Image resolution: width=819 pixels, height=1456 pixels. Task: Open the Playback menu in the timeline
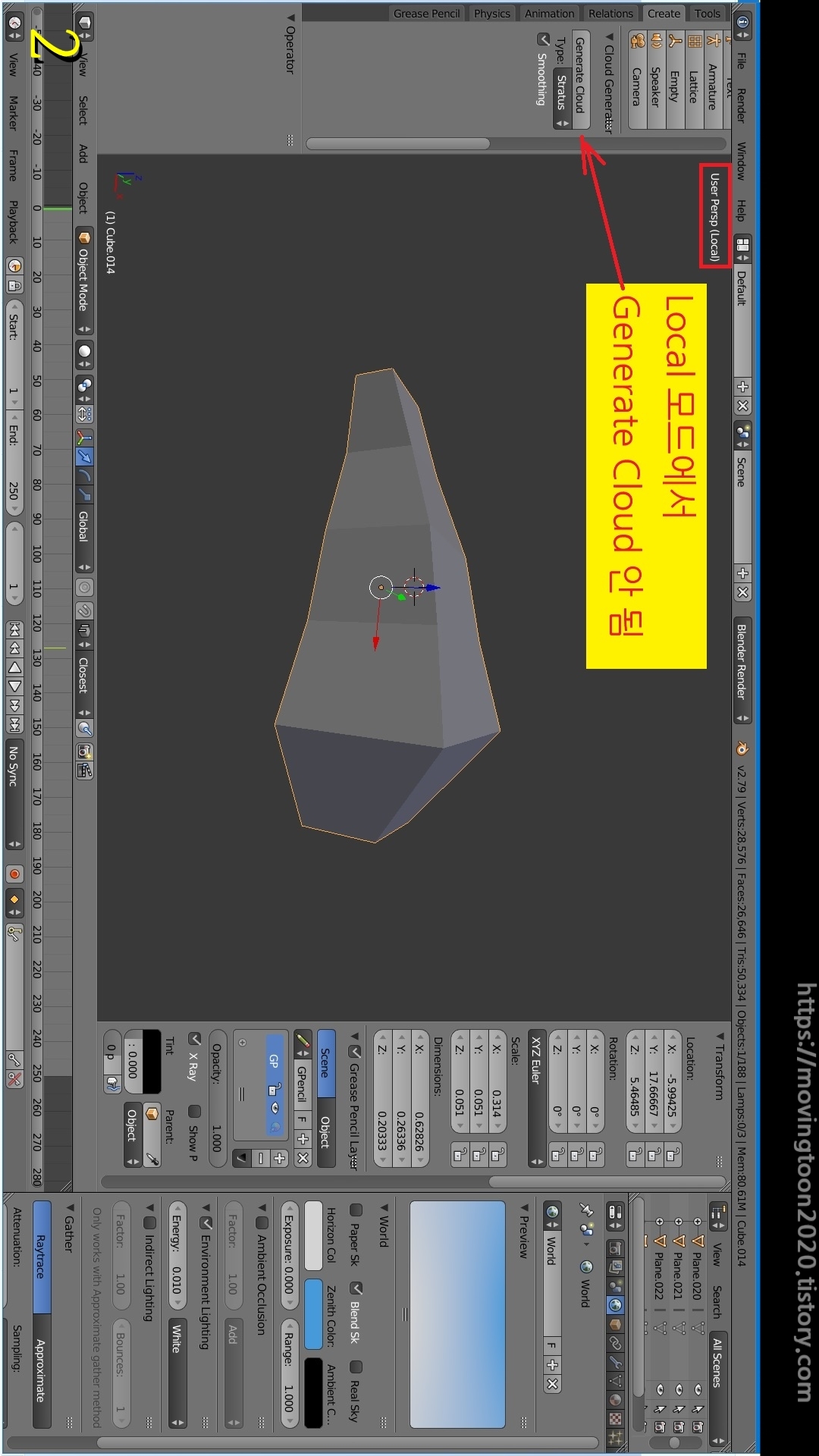tap(13, 221)
